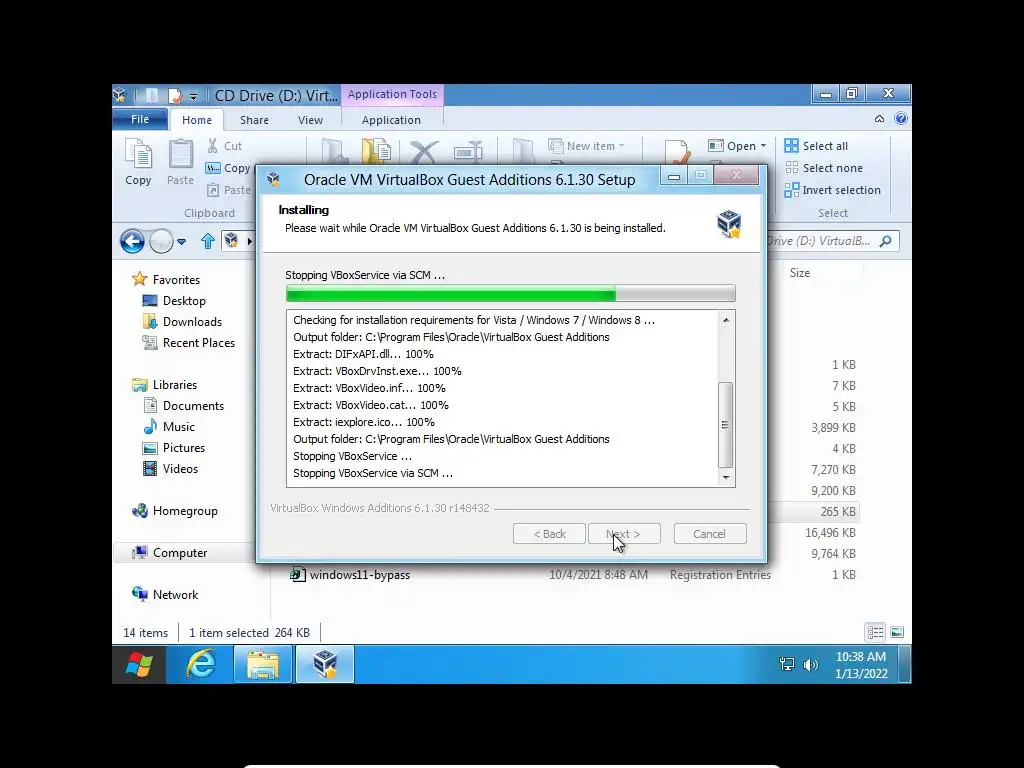Click Libraries header in navigation pane

tap(165, 385)
